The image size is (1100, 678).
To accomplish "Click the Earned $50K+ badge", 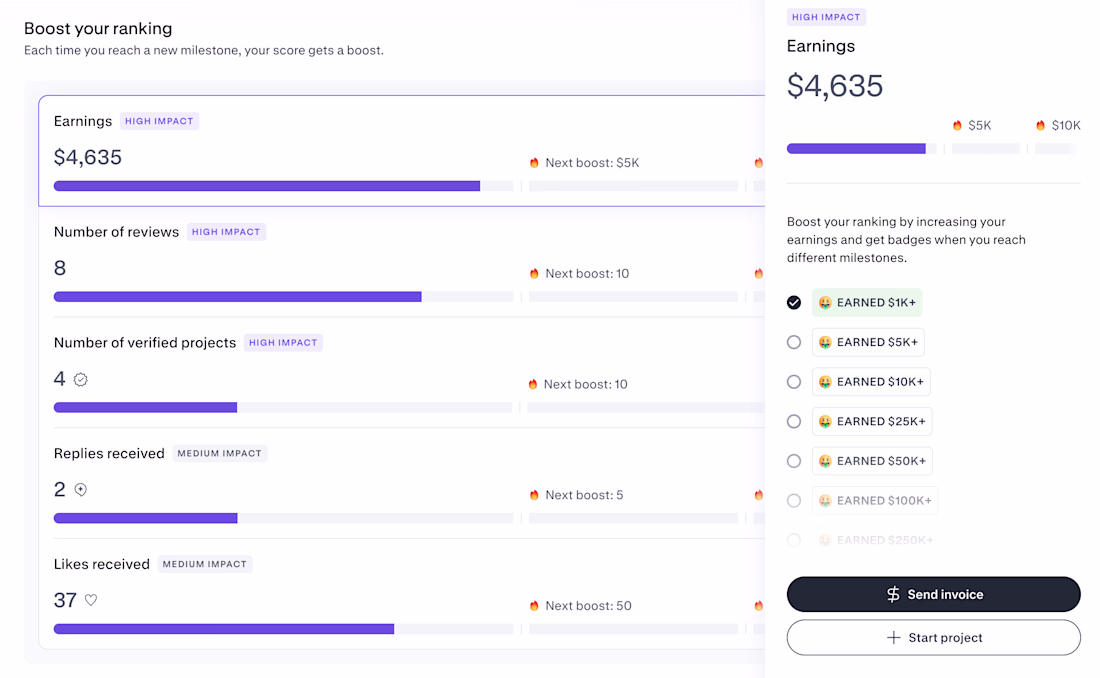I will click(872, 461).
